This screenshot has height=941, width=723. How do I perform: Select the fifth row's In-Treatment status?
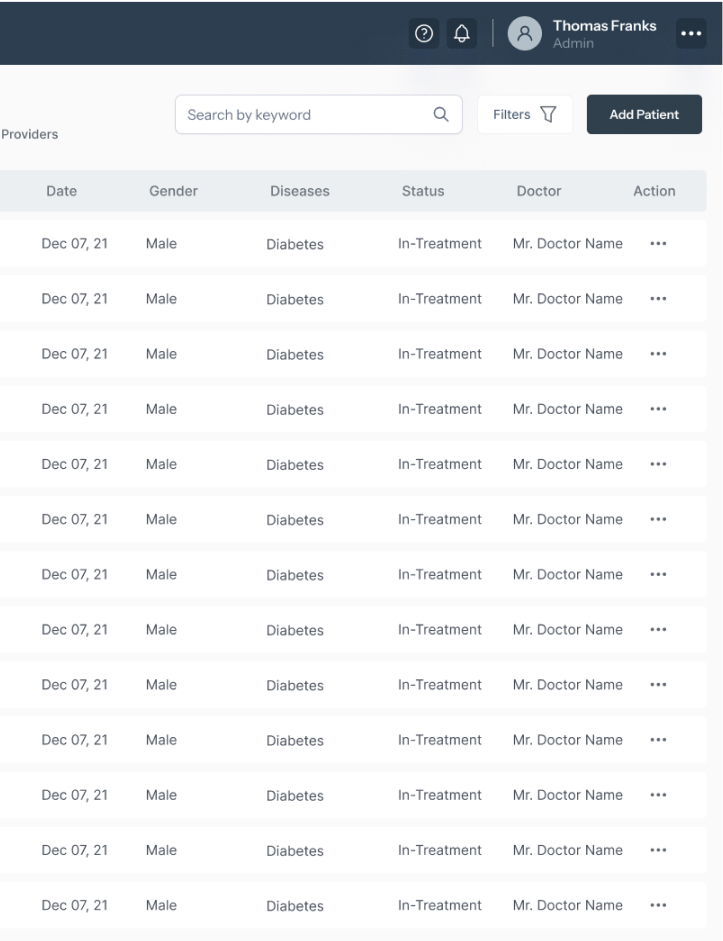coord(440,464)
